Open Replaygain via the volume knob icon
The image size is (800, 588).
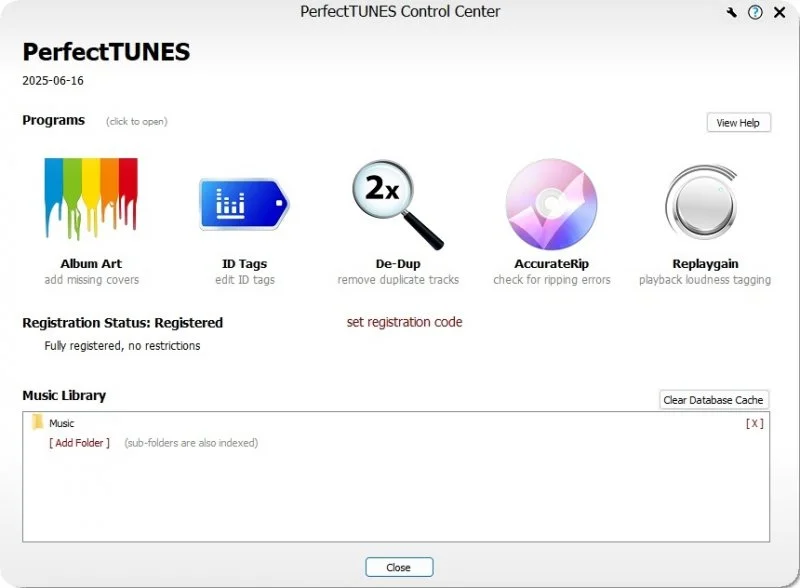click(x=703, y=202)
